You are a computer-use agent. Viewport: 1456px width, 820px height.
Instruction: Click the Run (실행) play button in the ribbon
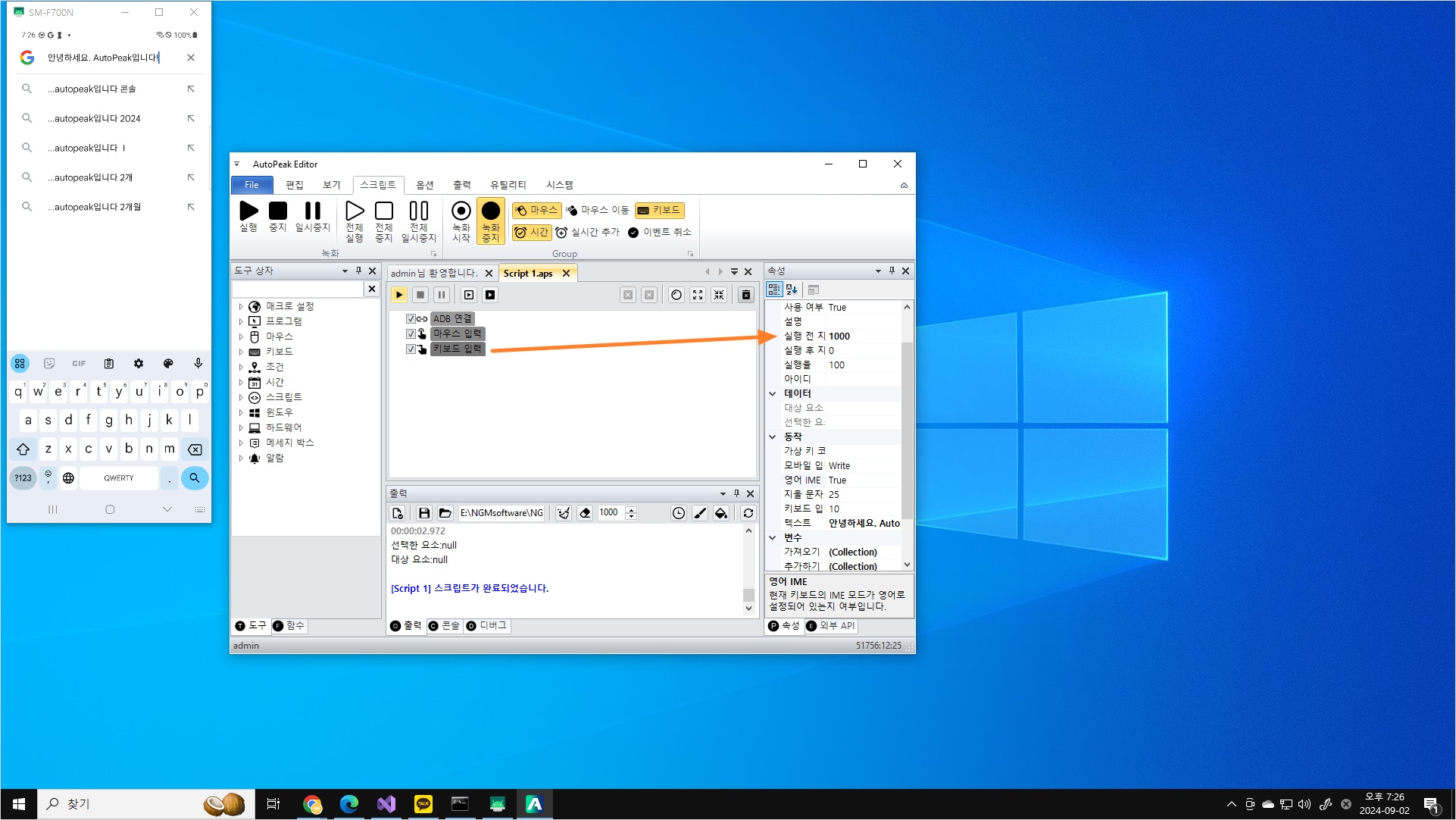[248, 211]
